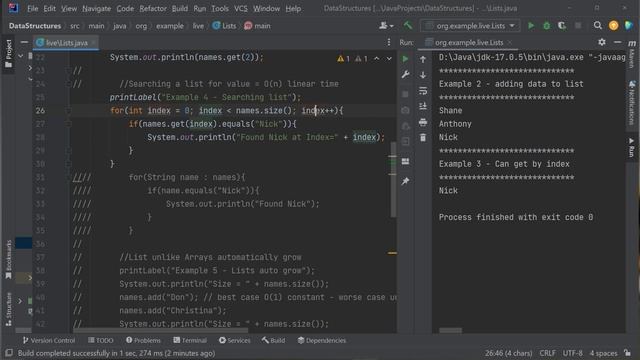Open the run configuration dropdown

pos(470,26)
